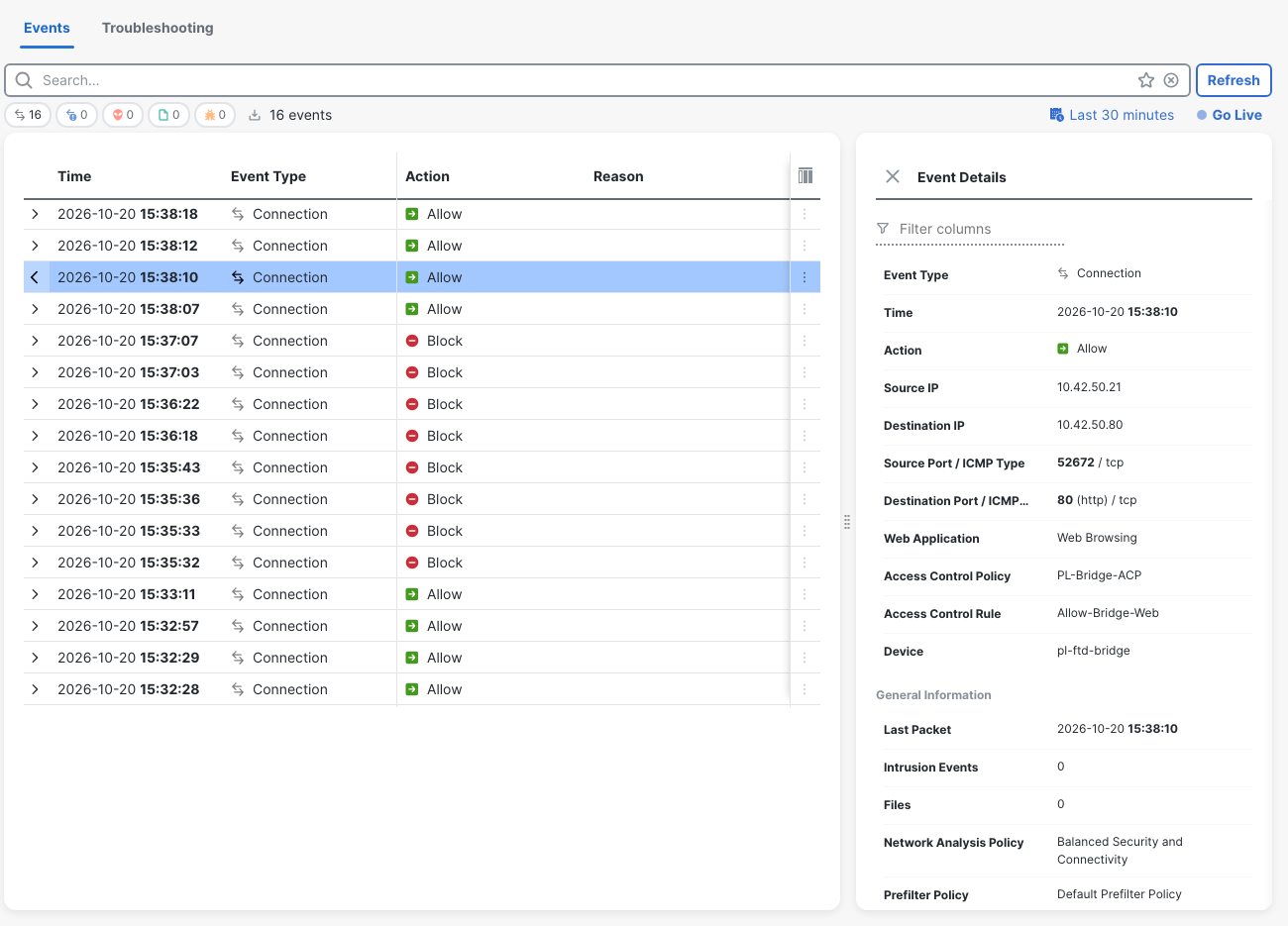Click Device value pl-ftd-bridge
The height and width of the screenshot is (926, 1288).
[x=1094, y=651]
